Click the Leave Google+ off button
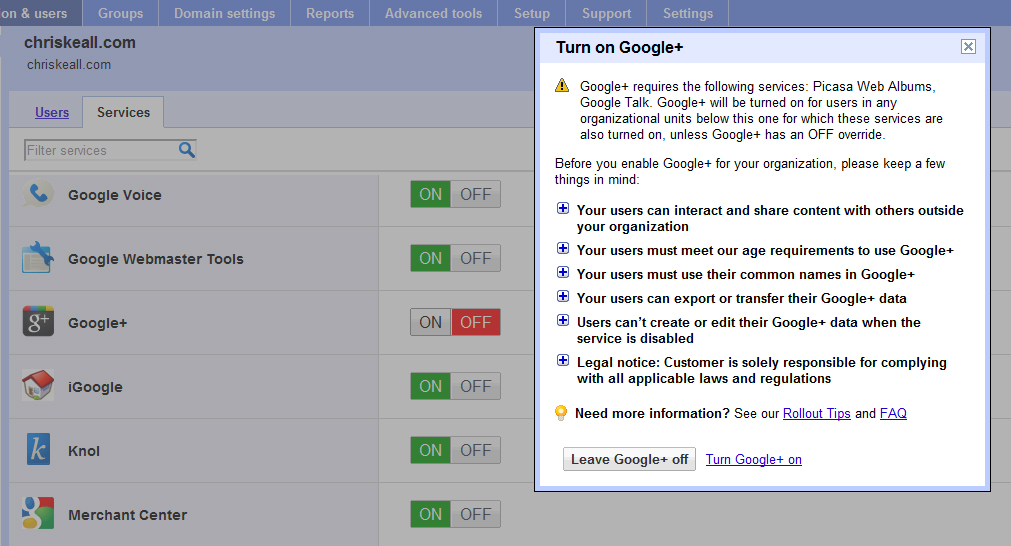The width and height of the screenshot is (1011, 546). pos(629,459)
